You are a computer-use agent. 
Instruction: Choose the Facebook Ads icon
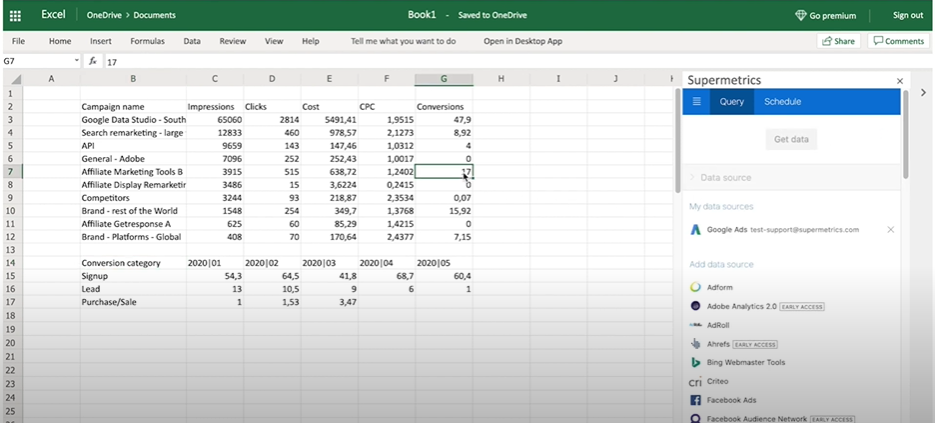pyautogui.click(x=695, y=400)
